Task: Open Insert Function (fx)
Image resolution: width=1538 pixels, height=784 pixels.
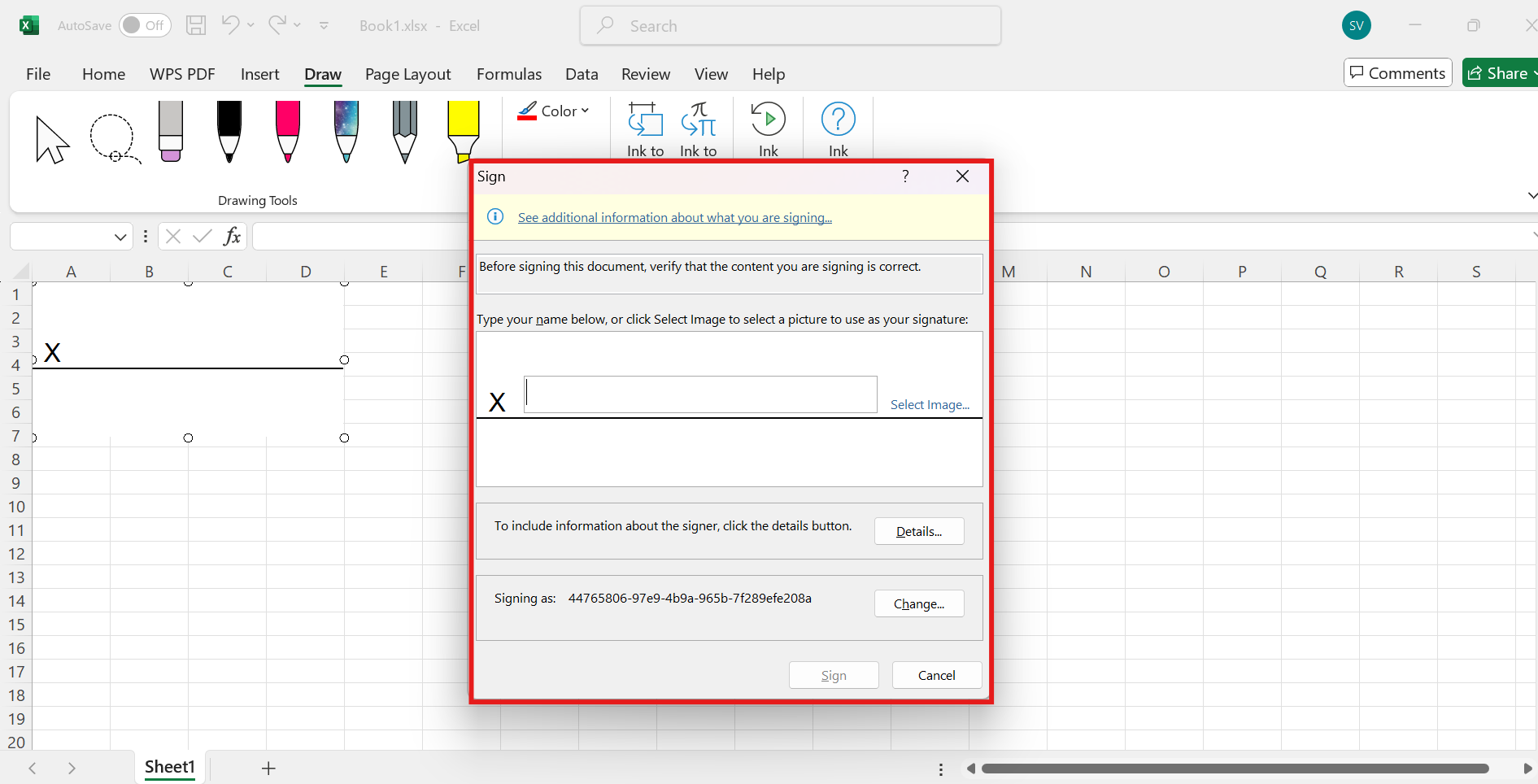Action: click(233, 237)
